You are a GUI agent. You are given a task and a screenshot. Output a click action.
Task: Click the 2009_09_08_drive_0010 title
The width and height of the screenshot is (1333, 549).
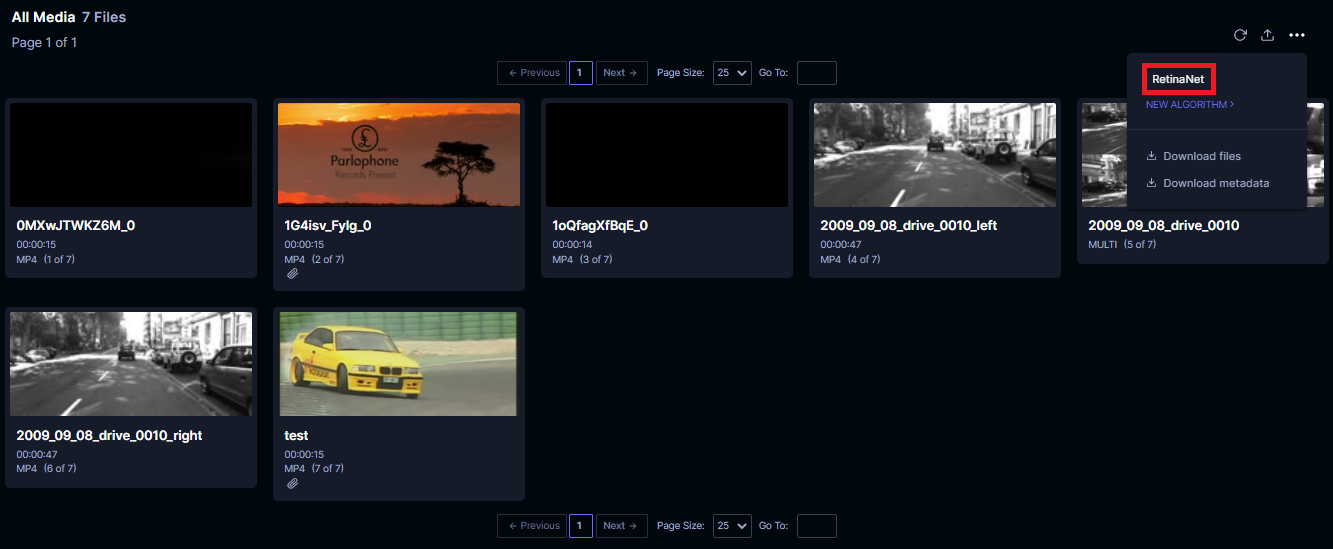click(1164, 225)
